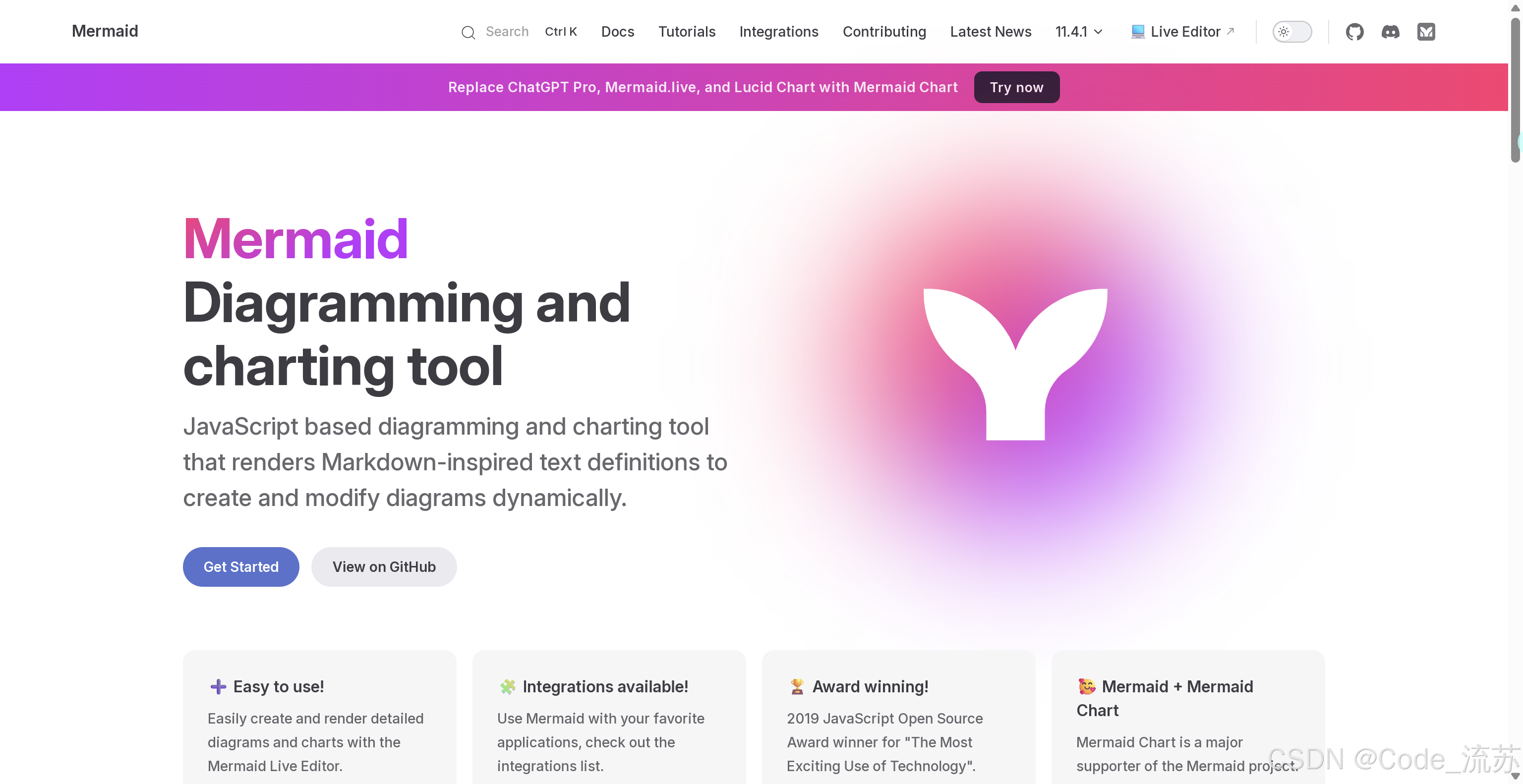Click the scrollbar up arrow
The width and height of the screenshot is (1523, 784).
coord(1515,7)
